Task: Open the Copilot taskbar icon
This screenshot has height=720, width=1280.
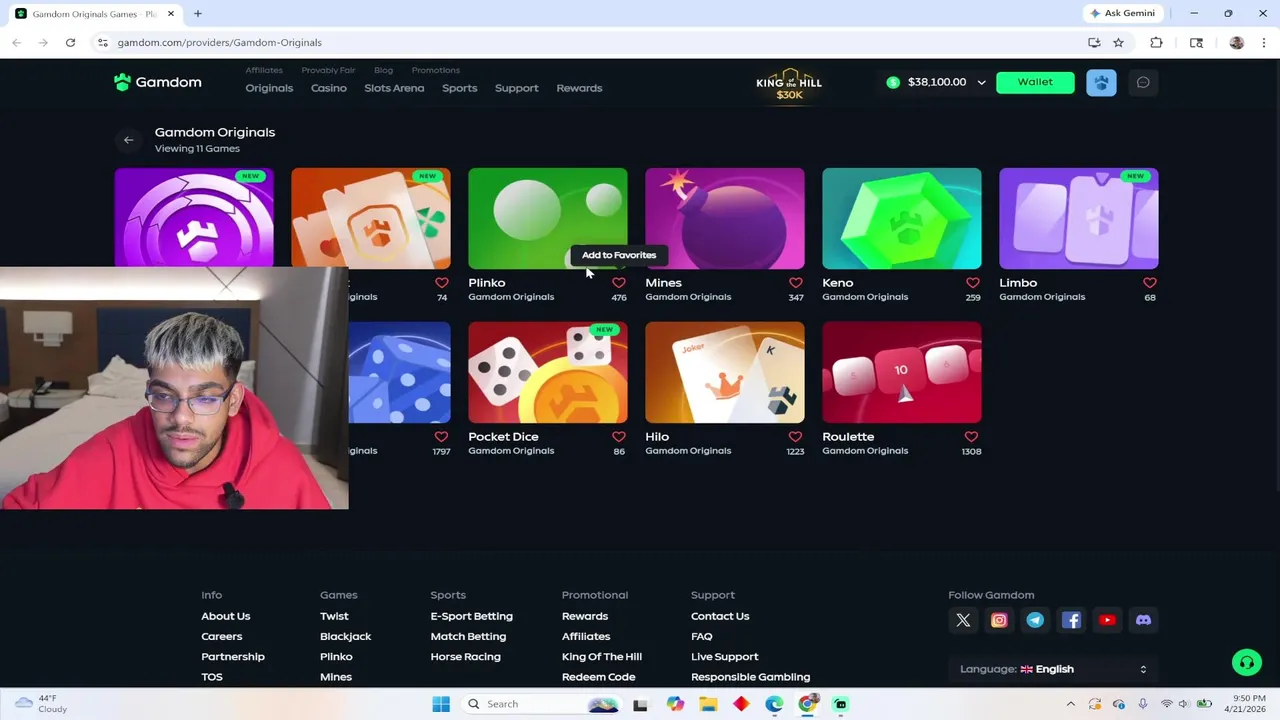Action: pyautogui.click(x=675, y=704)
